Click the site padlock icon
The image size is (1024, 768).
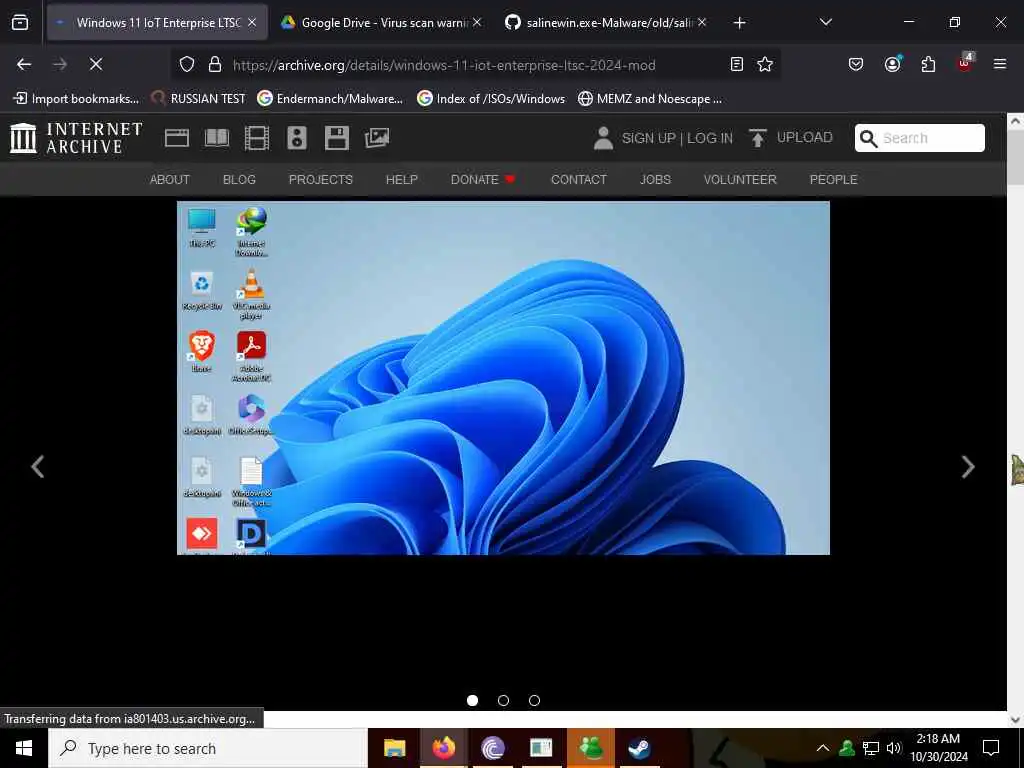click(x=214, y=64)
